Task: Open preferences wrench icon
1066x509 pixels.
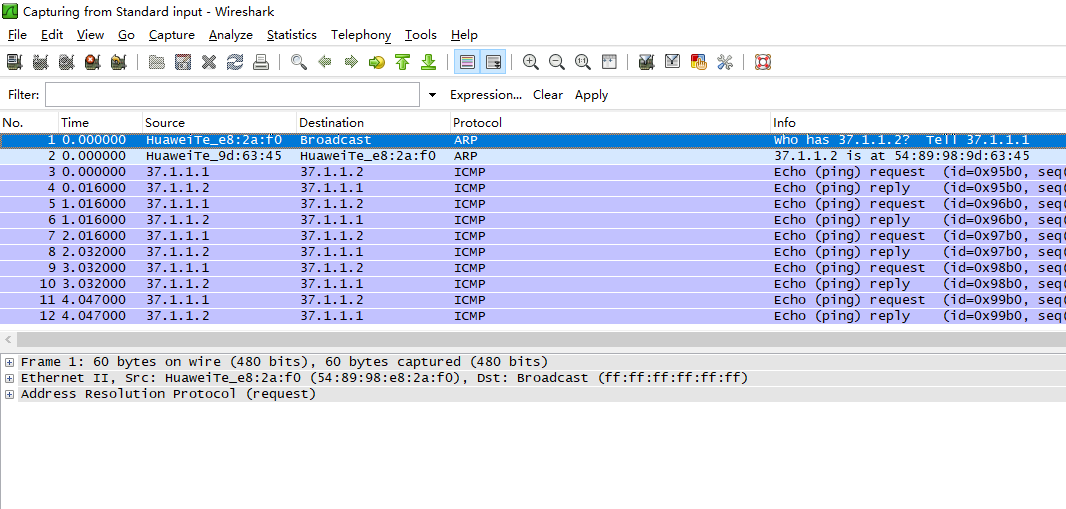Action: (x=725, y=63)
